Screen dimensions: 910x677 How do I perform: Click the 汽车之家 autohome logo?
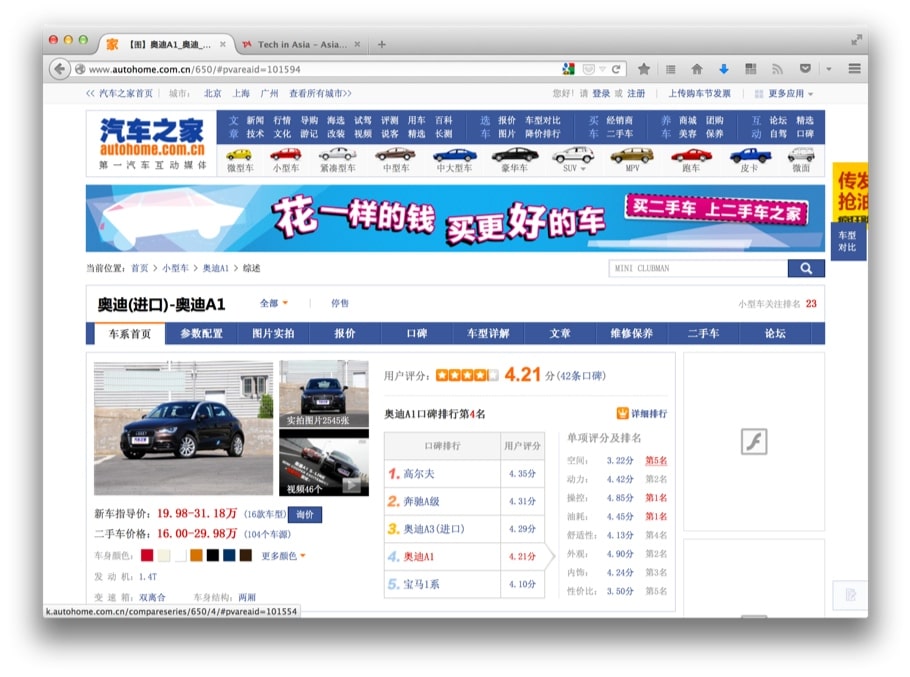click(151, 143)
